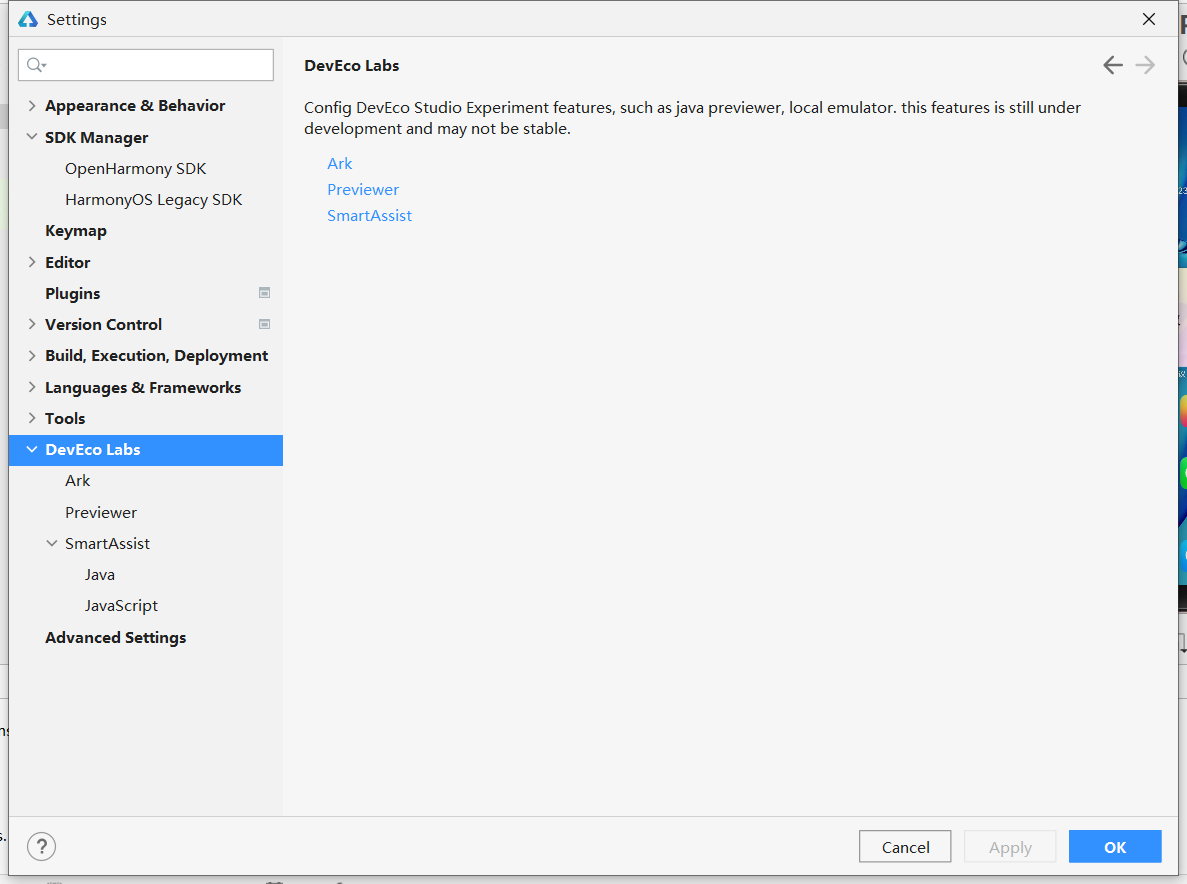This screenshot has width=1187, height=884.
Task: Open the Plugins settings page
Action: point(73,294)
